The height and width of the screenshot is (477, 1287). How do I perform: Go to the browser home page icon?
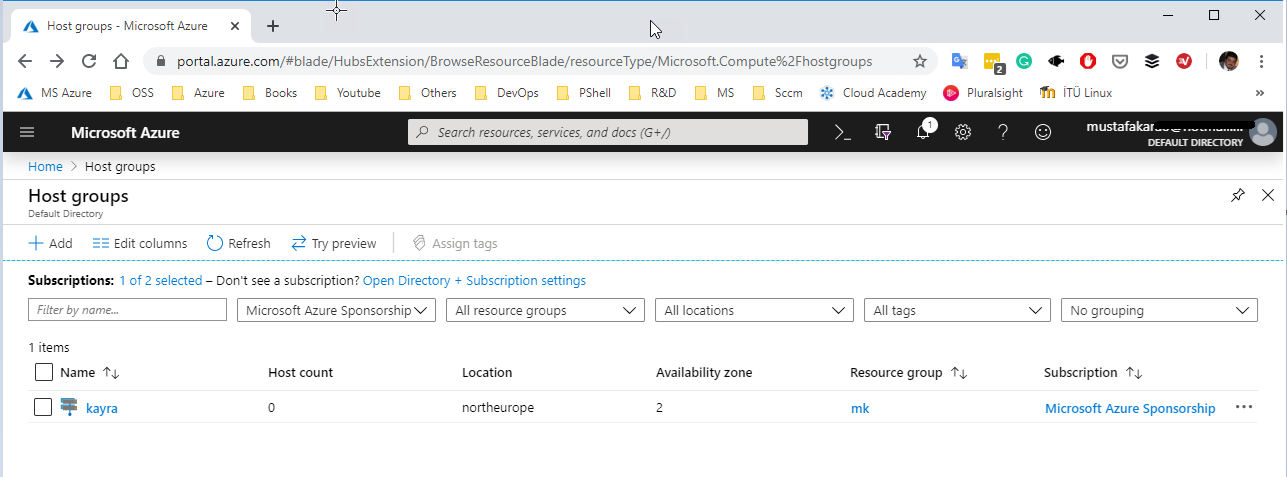point(121,61)
